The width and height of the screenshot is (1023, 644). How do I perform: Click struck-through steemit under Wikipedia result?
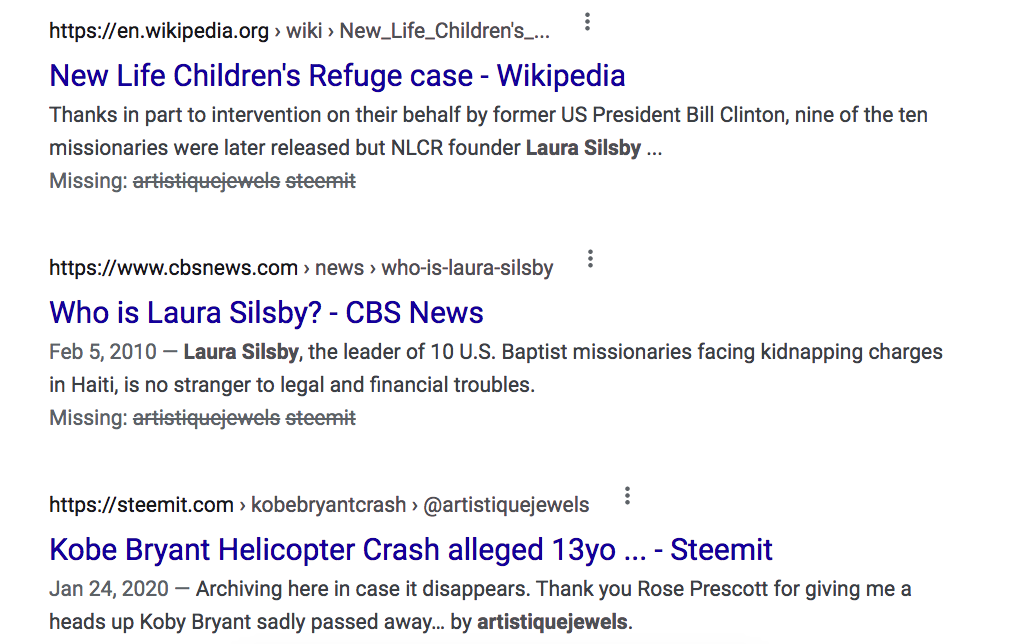320,181
